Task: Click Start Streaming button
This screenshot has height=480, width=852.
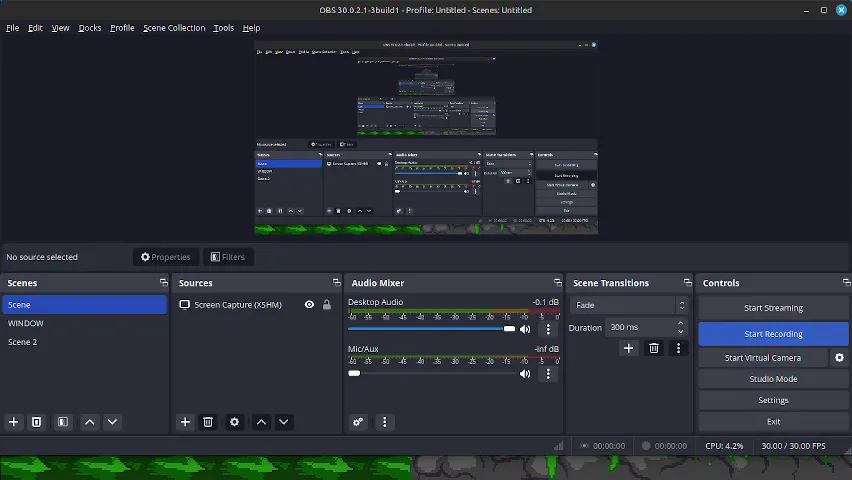Action: (x=773, y=308)
